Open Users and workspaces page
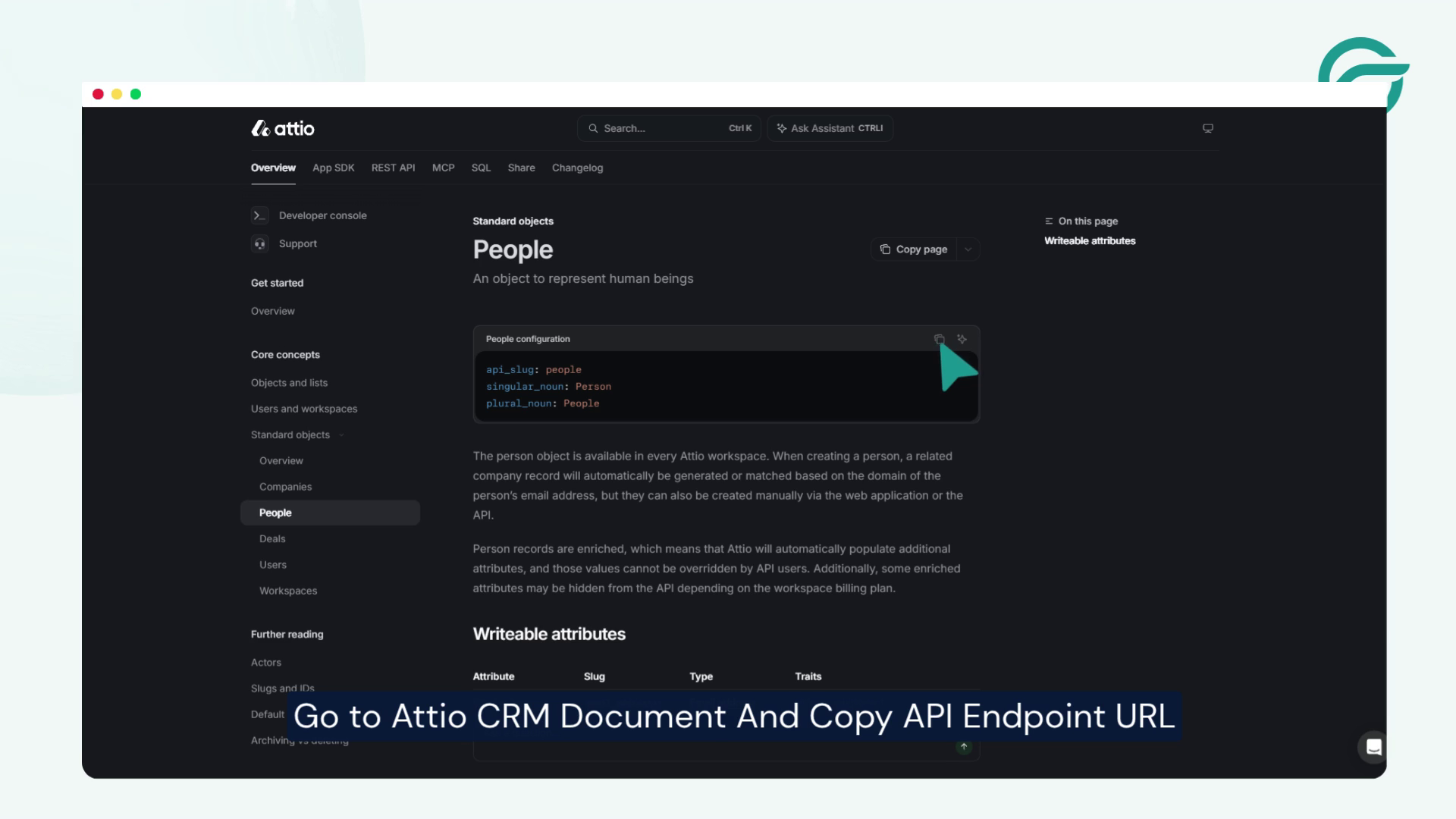The width and height of the screenshot is (1456, 819). click(x=304, y=409)
